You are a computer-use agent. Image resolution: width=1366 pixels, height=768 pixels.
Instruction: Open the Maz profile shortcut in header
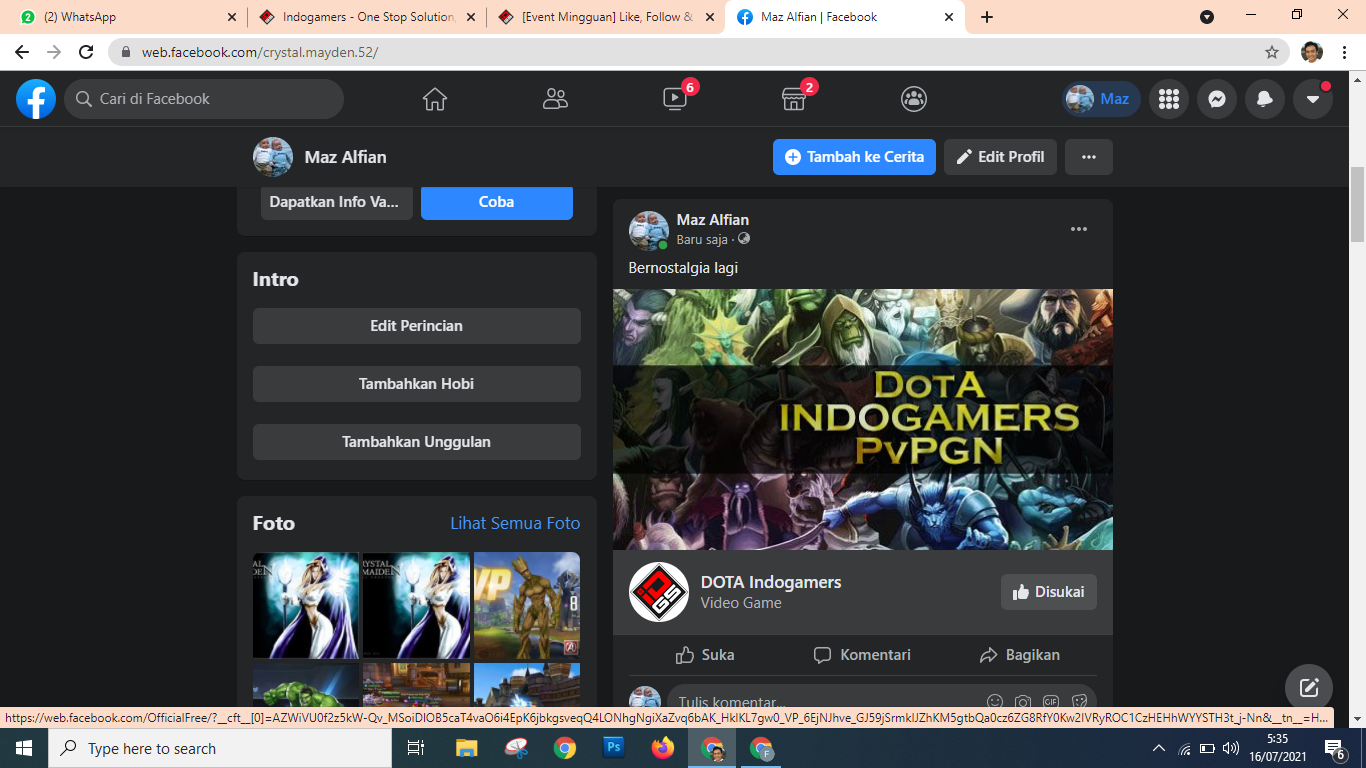coord(1101,99)
